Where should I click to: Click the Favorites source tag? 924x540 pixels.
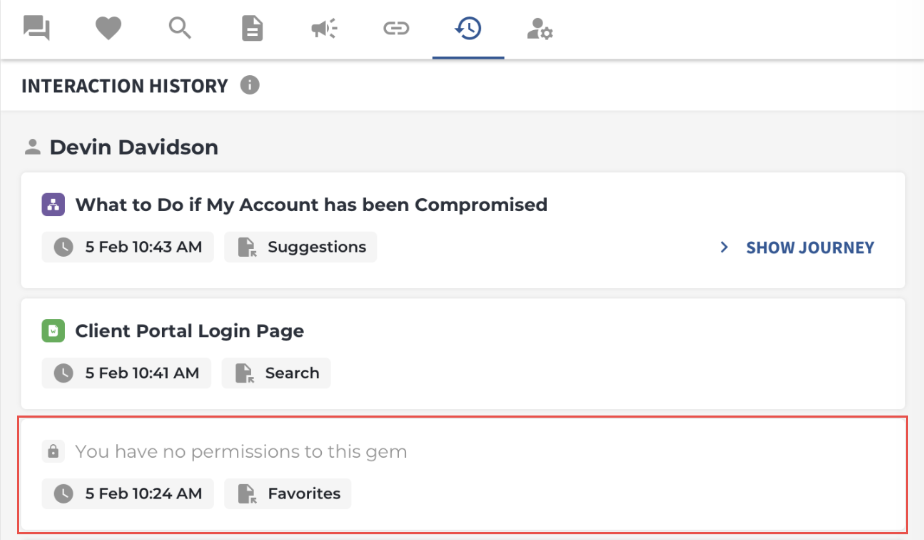click(288, 493)
